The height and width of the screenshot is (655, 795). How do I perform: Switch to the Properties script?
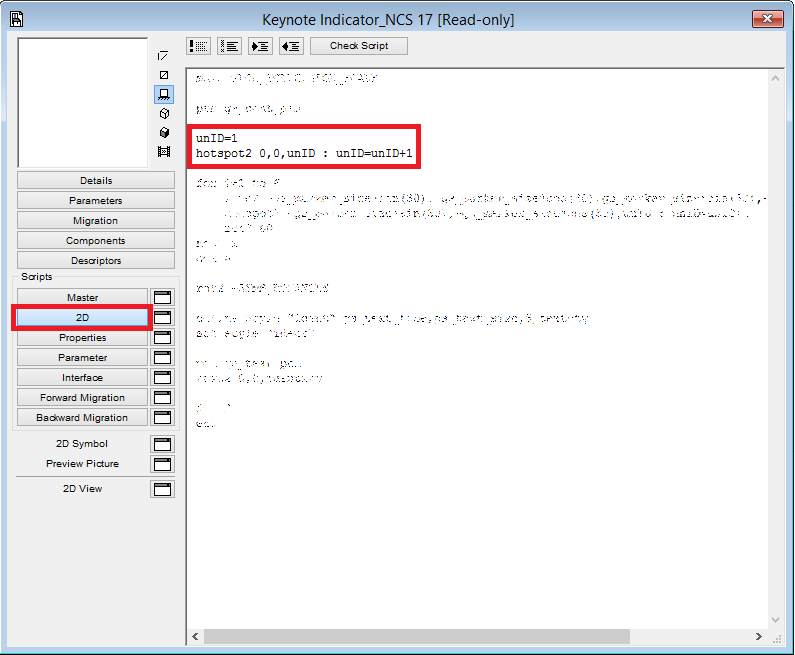click(83, 338)
